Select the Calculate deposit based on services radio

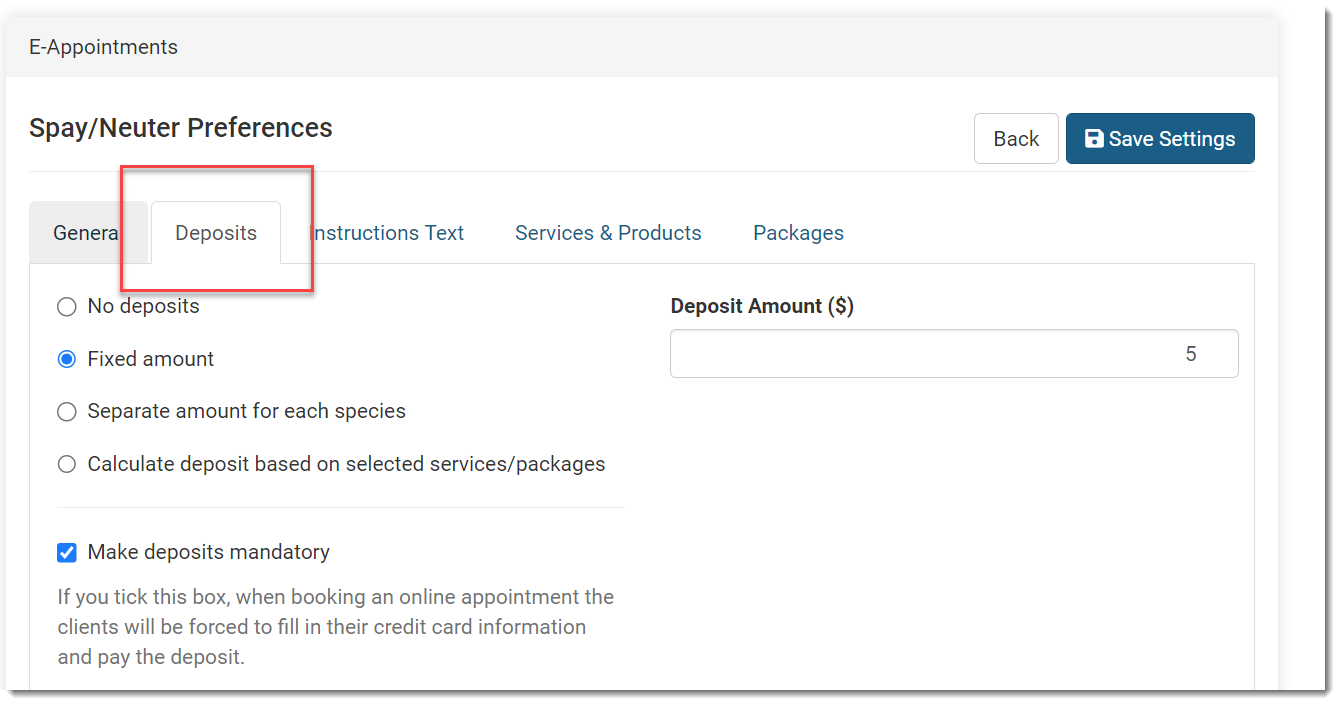[x=67, y=464]
